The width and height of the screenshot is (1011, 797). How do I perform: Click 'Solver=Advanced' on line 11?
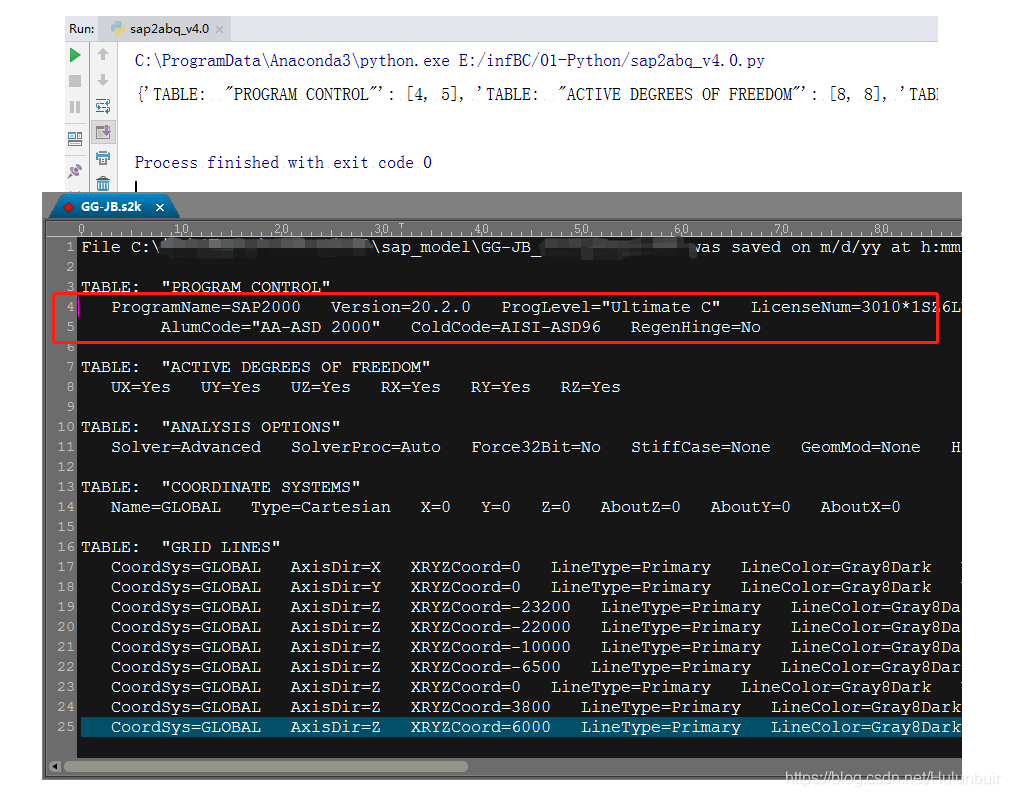coord(186,447)
